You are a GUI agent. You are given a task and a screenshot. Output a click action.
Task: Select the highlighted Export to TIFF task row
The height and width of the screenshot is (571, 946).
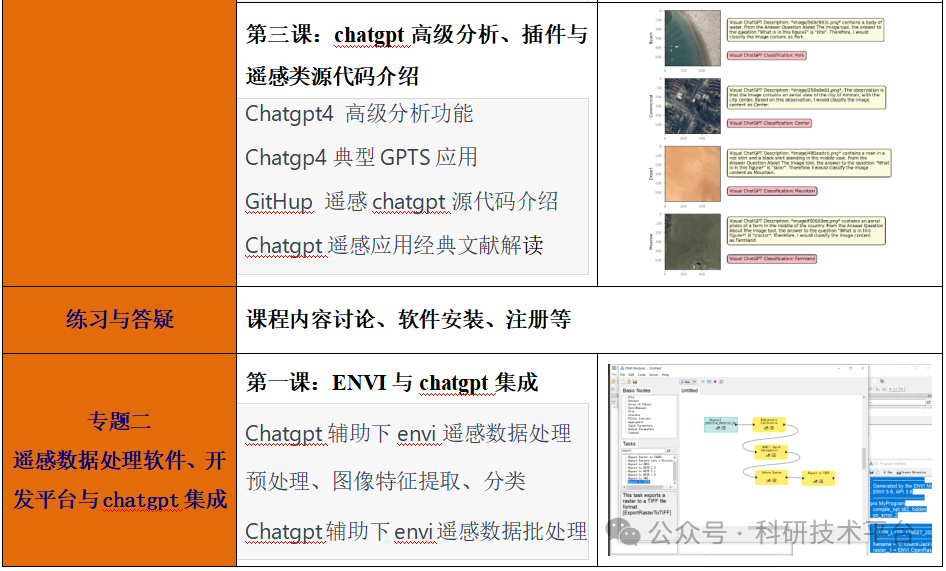coord(639,482)
